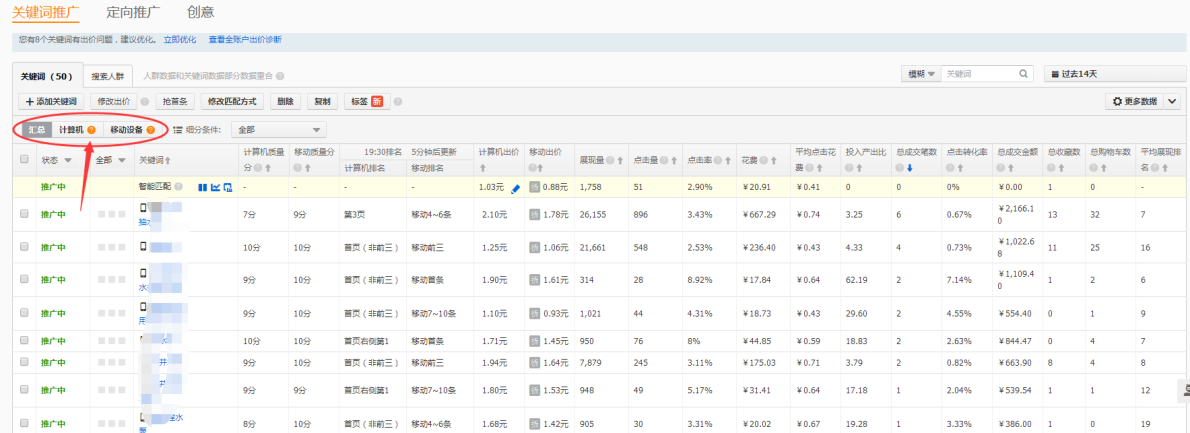Sort by 总成交金额 using its arrow
The image size is (1190, 433).
[1012, 168]
